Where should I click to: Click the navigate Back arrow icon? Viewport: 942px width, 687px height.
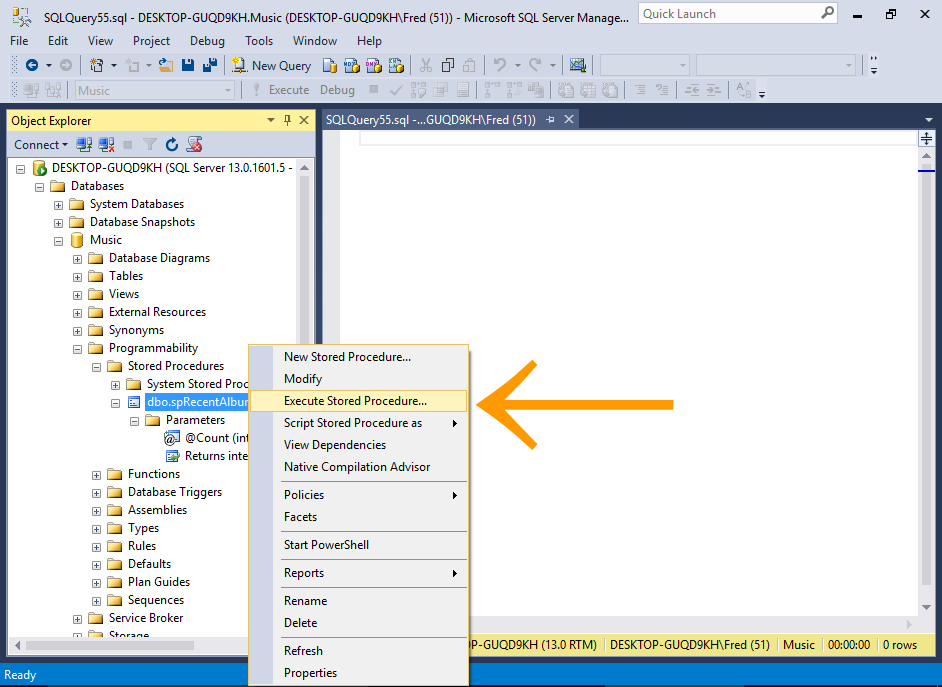click(x=32, y=65)
